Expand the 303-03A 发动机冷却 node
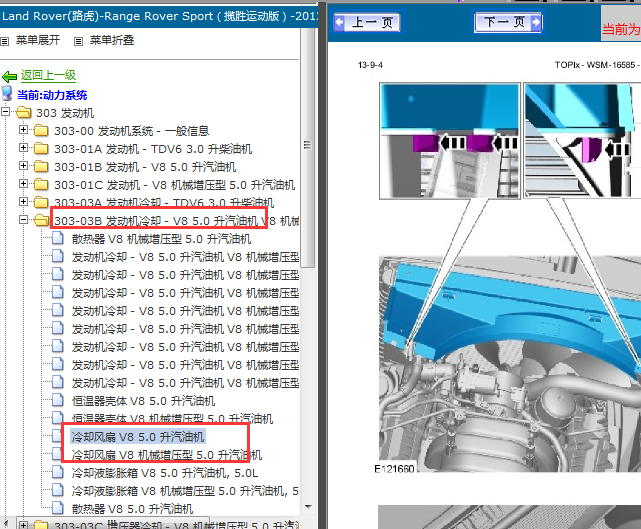The height and width of the screenshot is (529, 641). click(x=23, y=202)
